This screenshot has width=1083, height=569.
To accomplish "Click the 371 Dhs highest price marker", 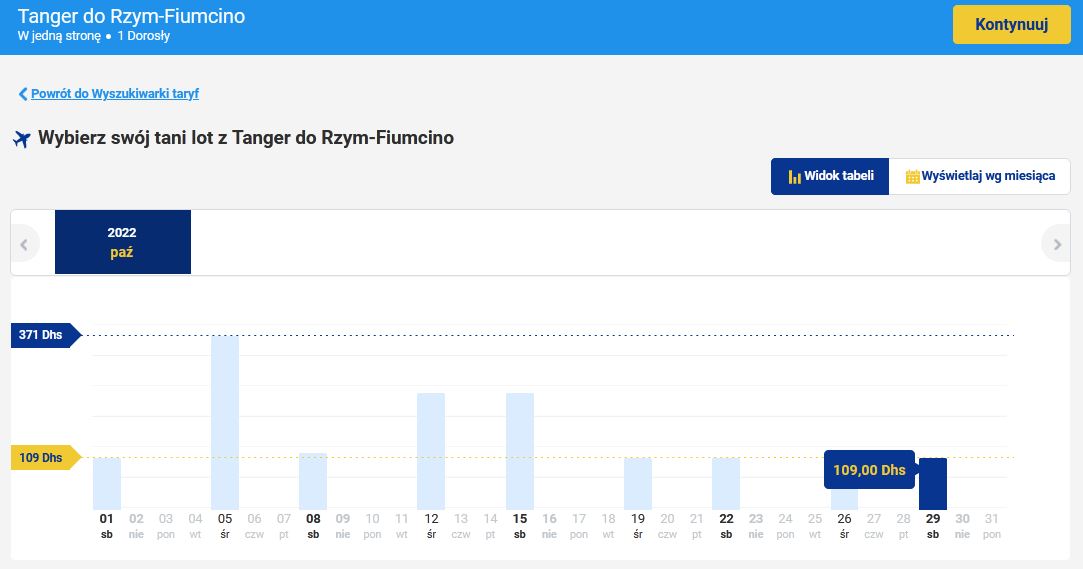I will coord(41,335).
